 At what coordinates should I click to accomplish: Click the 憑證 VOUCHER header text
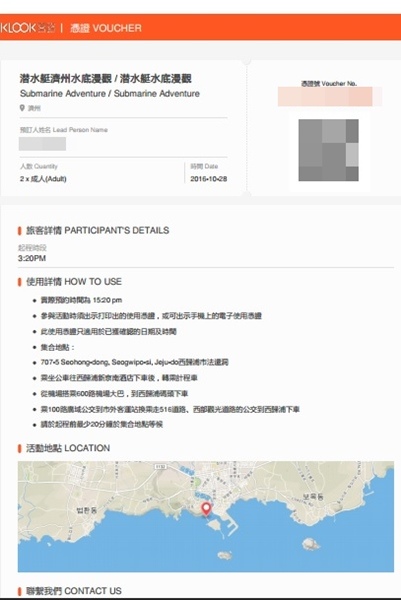(106, 28)
